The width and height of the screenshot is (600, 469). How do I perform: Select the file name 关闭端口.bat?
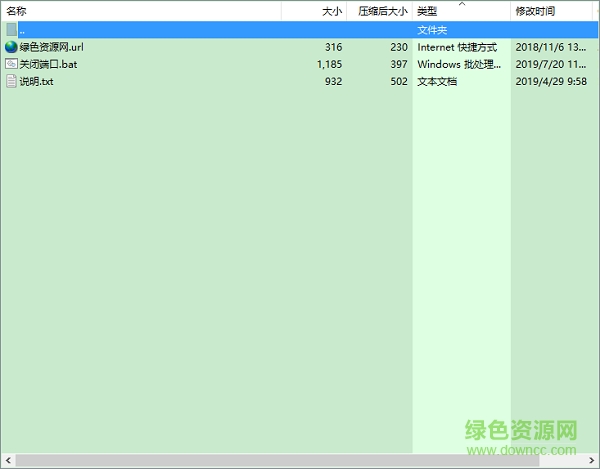(x=48, y=64)
